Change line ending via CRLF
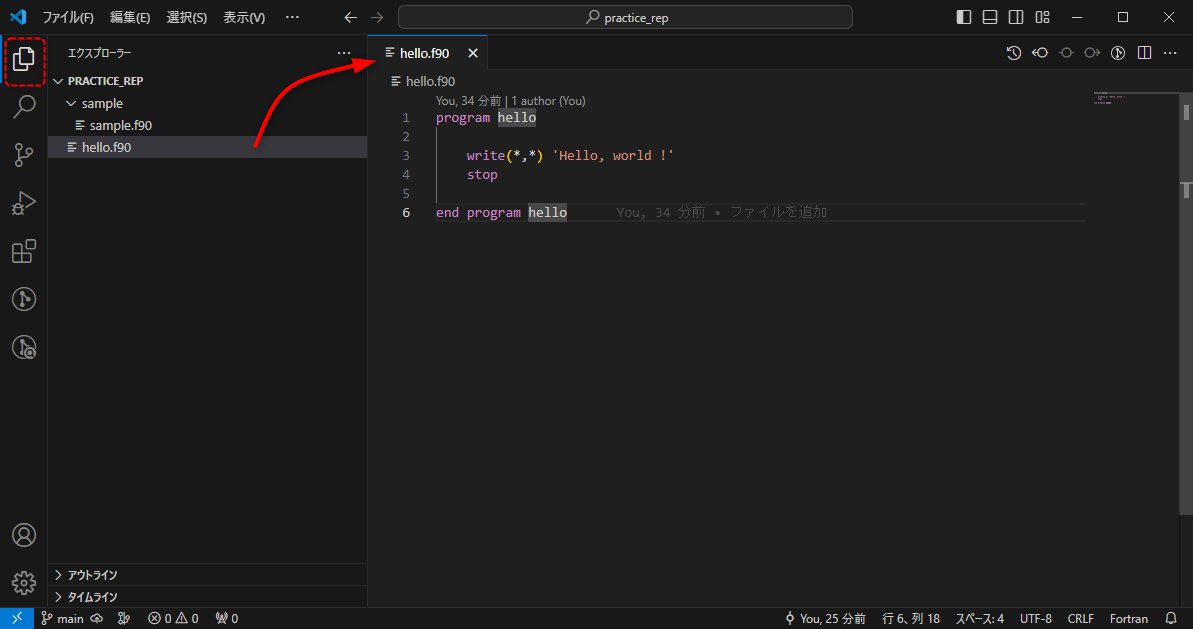Screen dimensions: 1193x629 [1080, 618]
